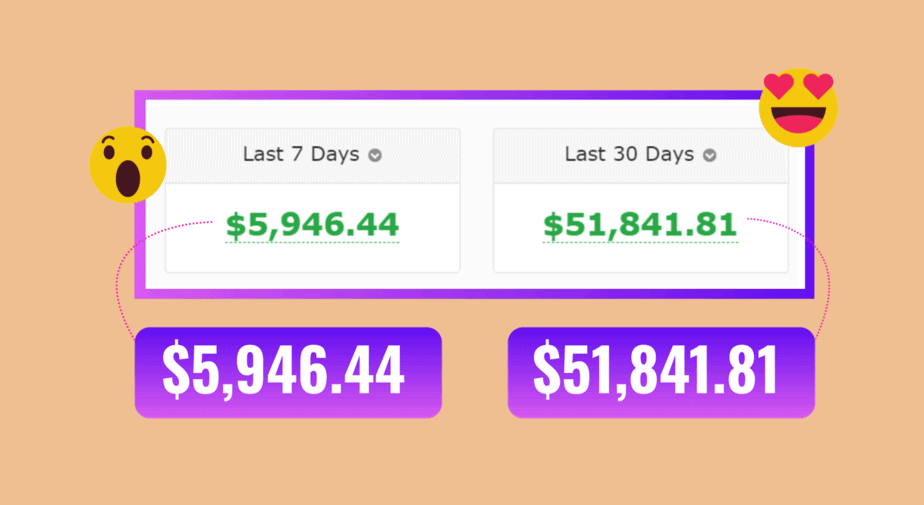Open the green $51,841.81 earnings link
Viewport: 924px width, 505px height.
[x=640, y=225]
